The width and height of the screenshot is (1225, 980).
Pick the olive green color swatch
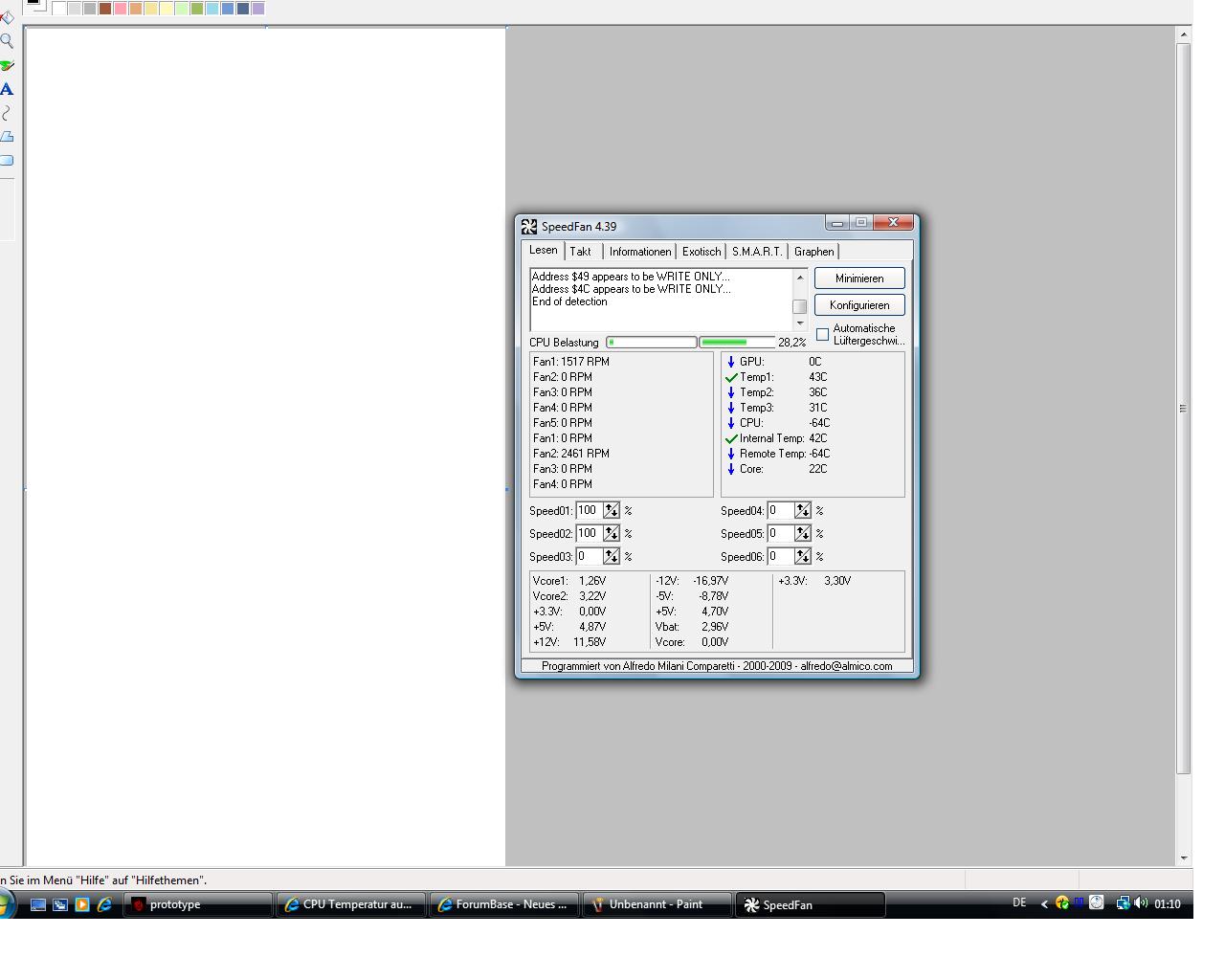(197, 8)
